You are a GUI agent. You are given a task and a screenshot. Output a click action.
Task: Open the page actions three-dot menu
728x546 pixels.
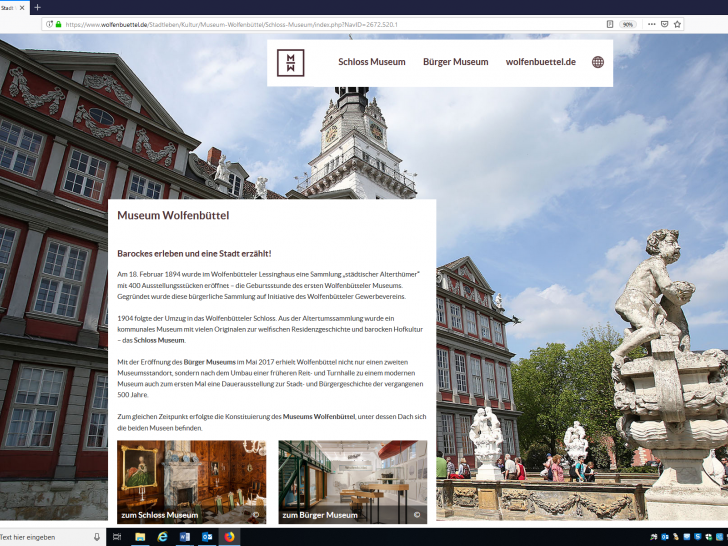click(652, 24)
